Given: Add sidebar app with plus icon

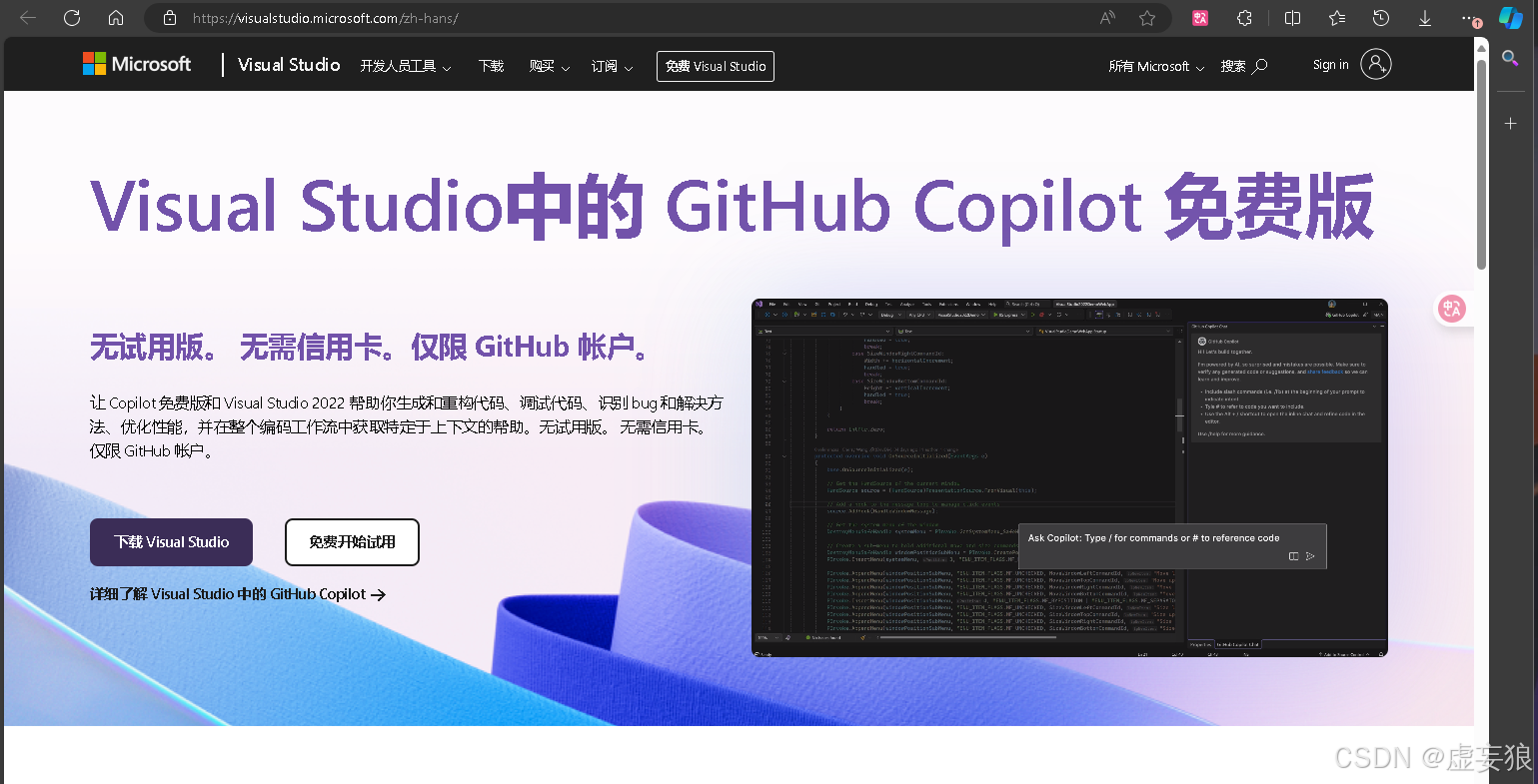Looking at the screenshot, I should coord(1510,123).
